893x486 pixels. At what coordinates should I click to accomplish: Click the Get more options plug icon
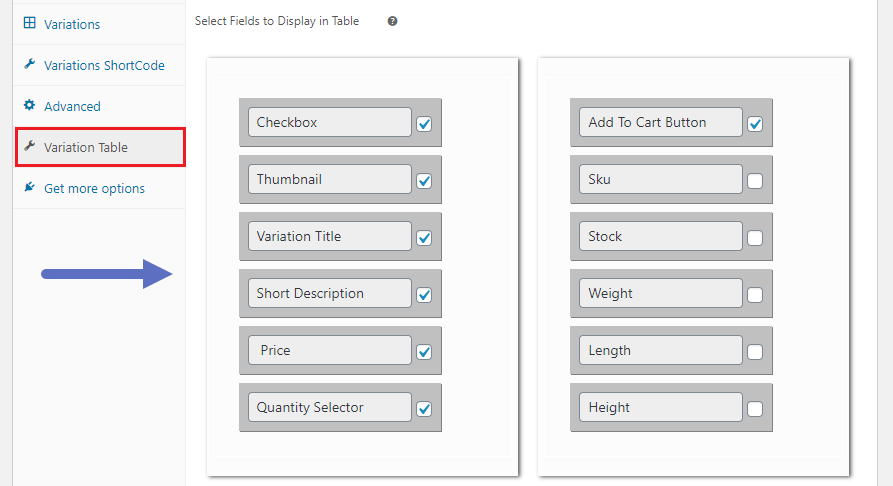[30, 187]
